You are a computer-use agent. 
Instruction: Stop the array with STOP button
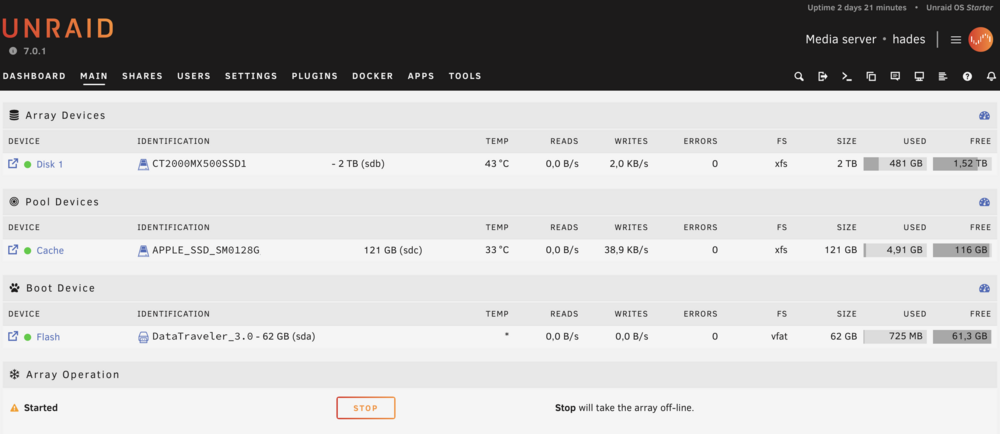[366, 408]
